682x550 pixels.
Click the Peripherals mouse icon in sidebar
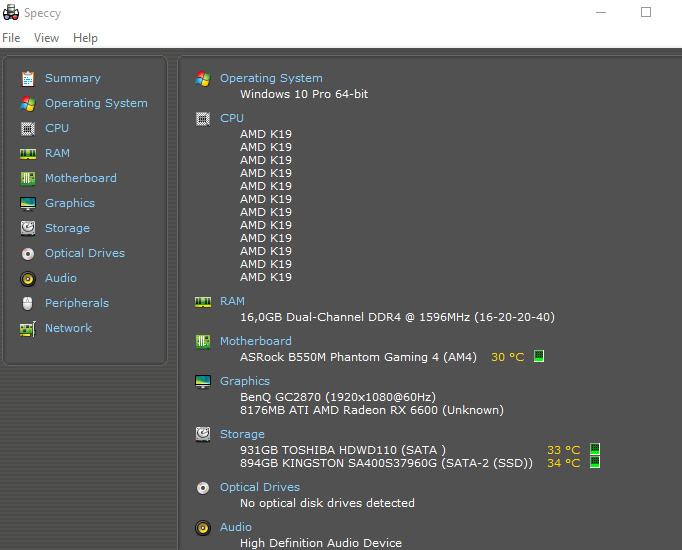pyautogui.click(x=27, y=303)
